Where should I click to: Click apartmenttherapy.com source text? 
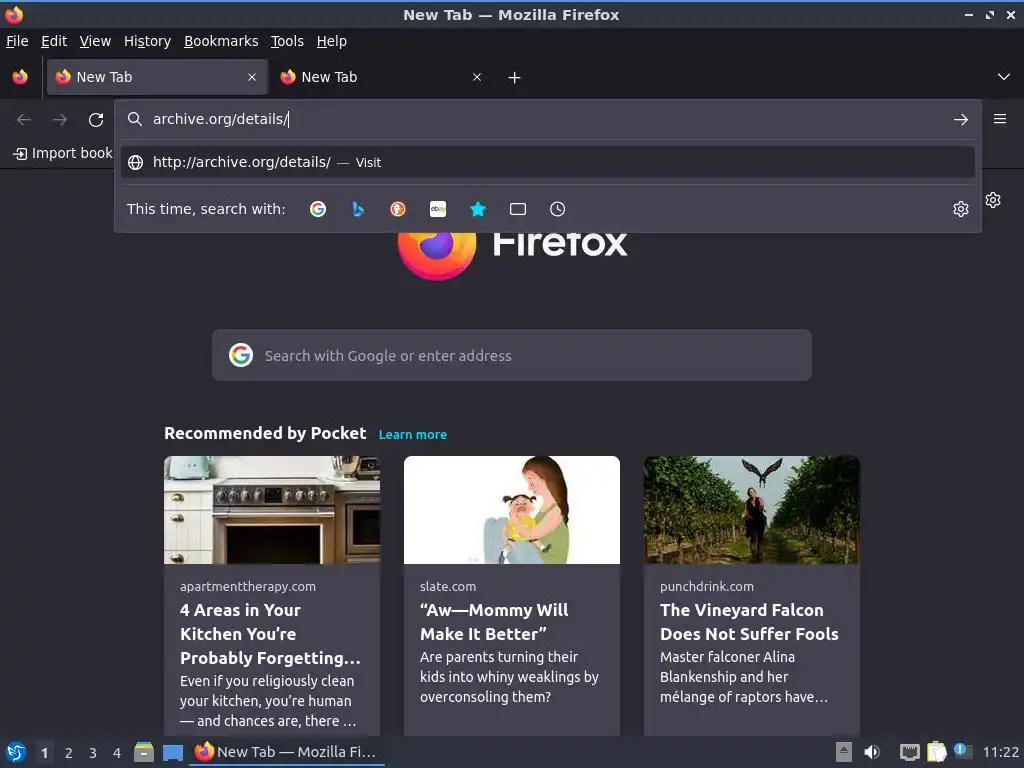pyautogui.click(x=248, y=586)
